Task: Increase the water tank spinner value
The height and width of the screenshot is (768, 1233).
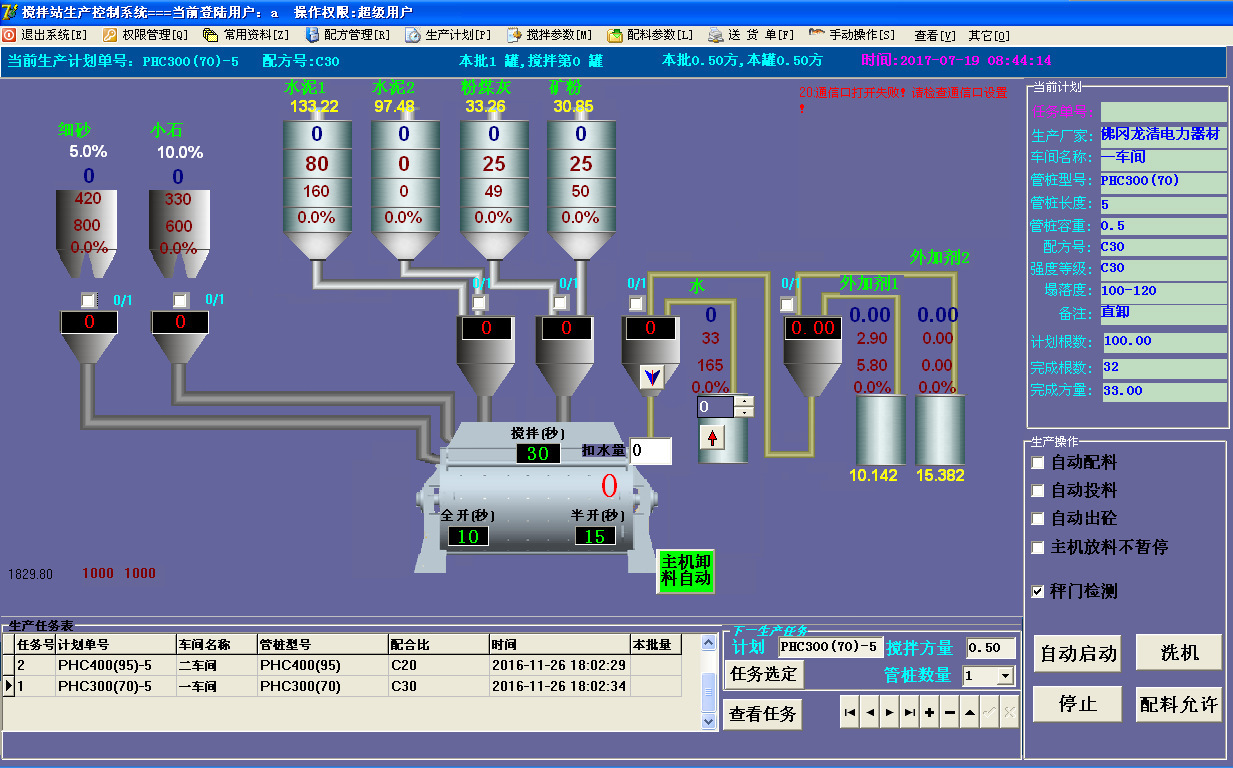Action: [x=745, y=401]
